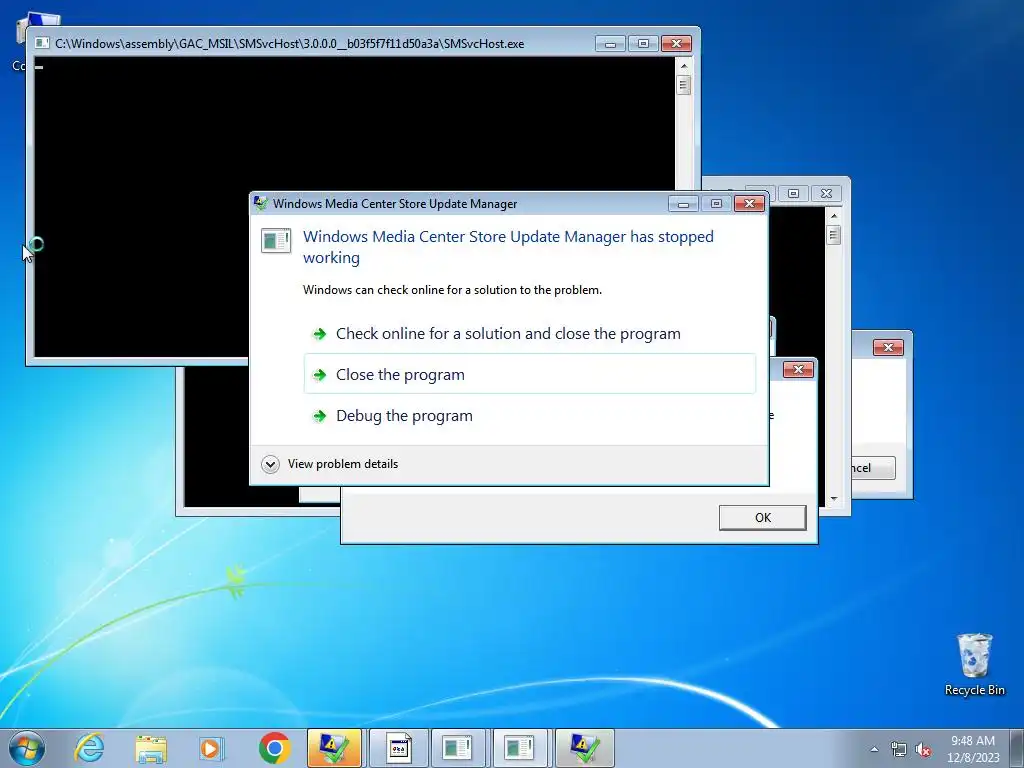Click SMSvcHost console scroll up arrow
The width and height of the screenshot is (1024, 768).
(x=684, y=65)
